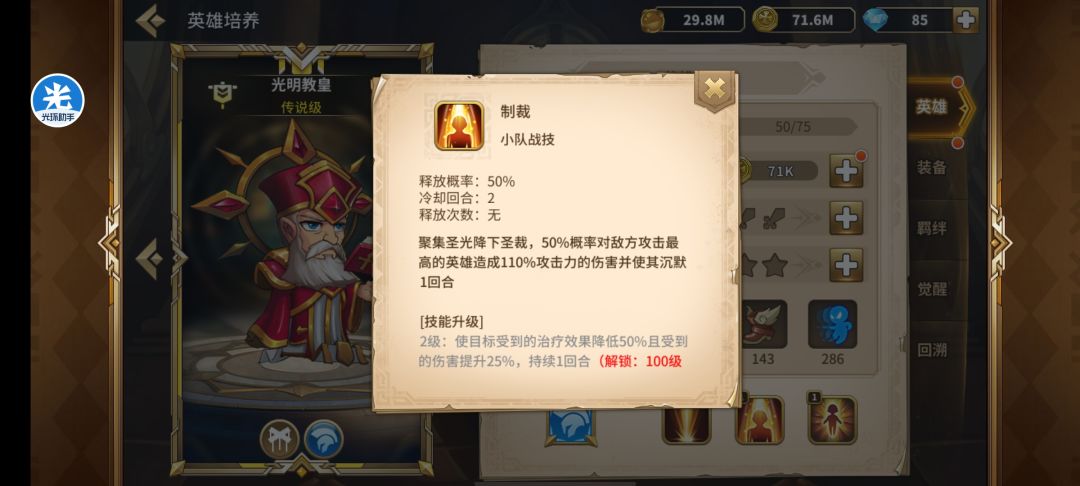
Task: Tap the mask faction icon under hero portrait
Action: (280, 439)
